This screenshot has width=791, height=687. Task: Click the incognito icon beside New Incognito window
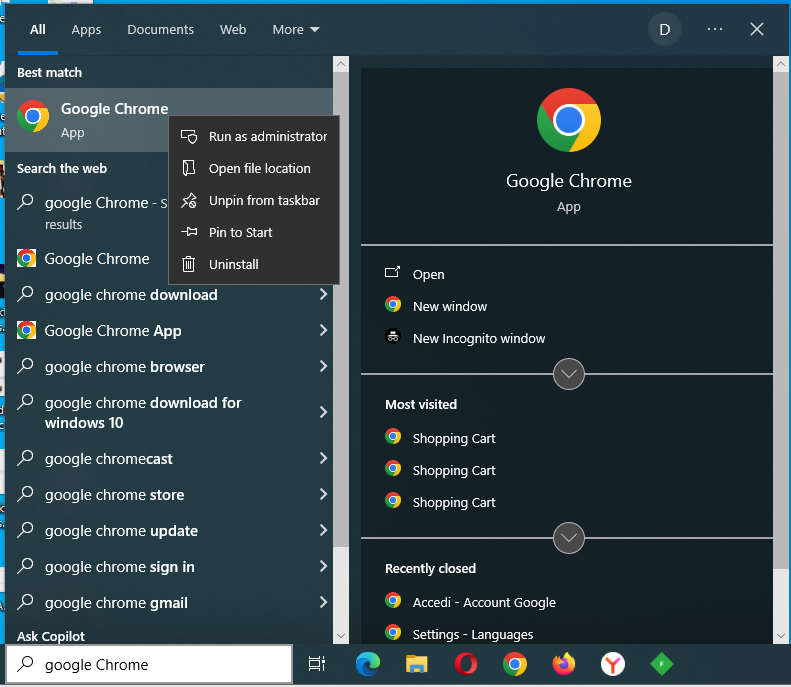pos(392,336)
